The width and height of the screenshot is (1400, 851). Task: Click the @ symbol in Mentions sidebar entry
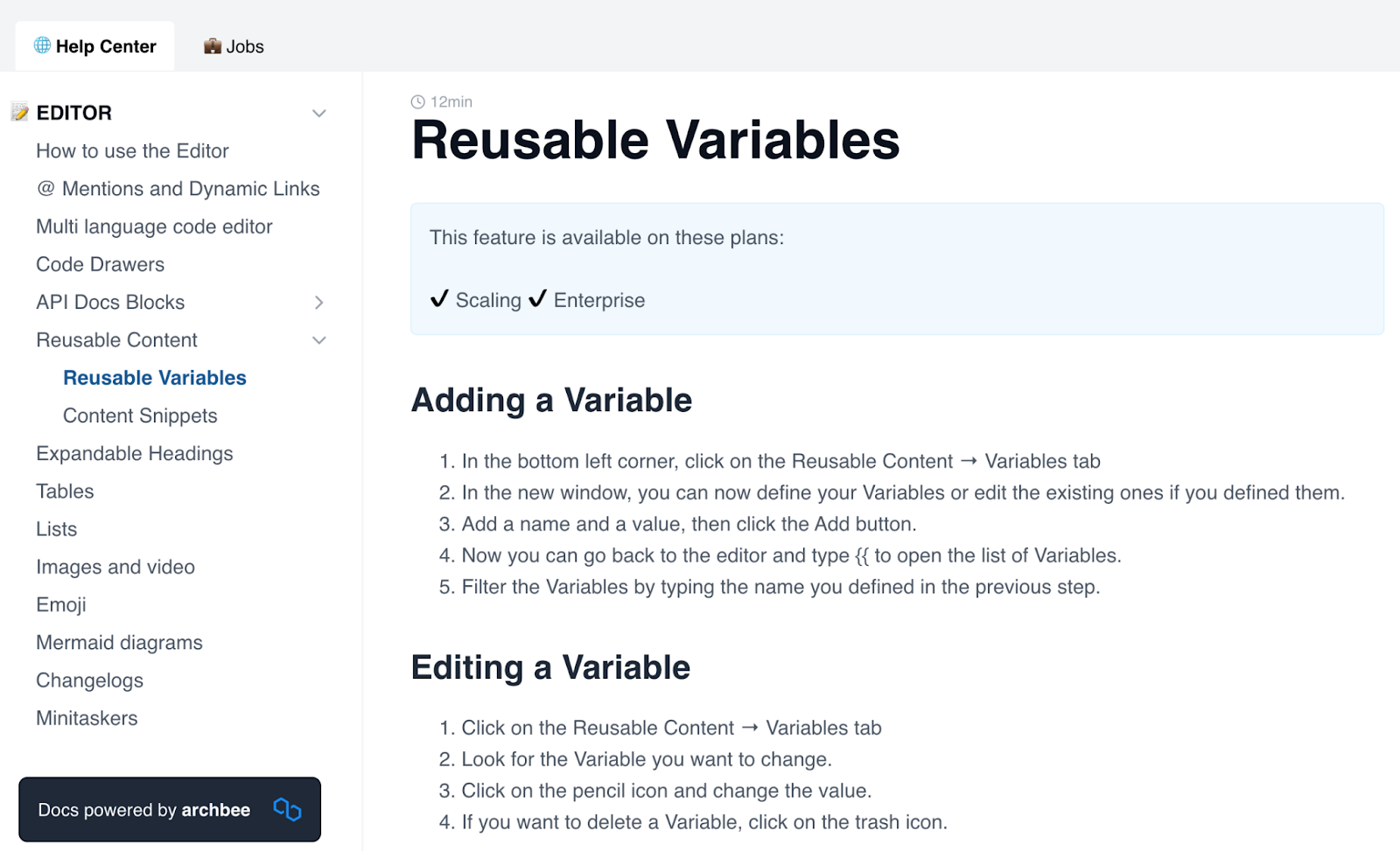pos(44,188)
